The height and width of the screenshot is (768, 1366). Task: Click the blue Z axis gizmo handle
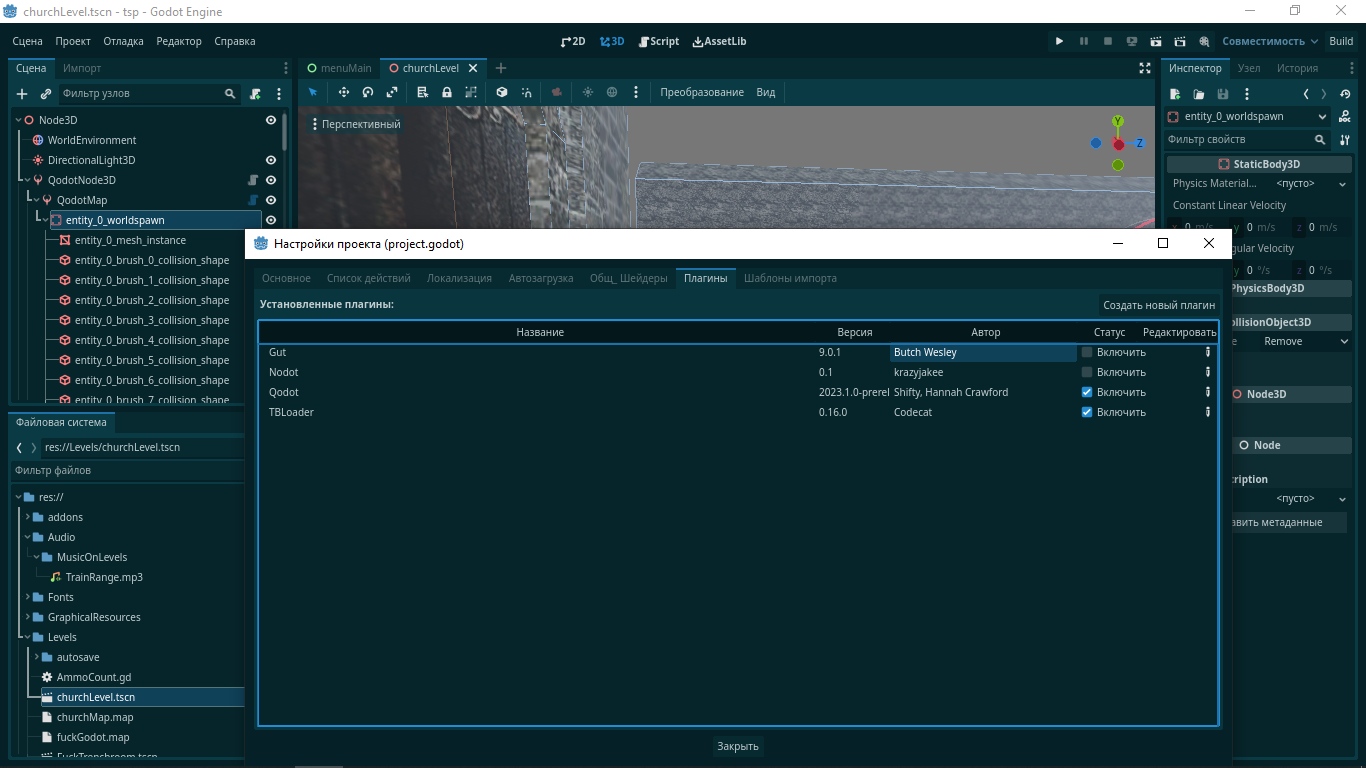[x=1139, y=143]
